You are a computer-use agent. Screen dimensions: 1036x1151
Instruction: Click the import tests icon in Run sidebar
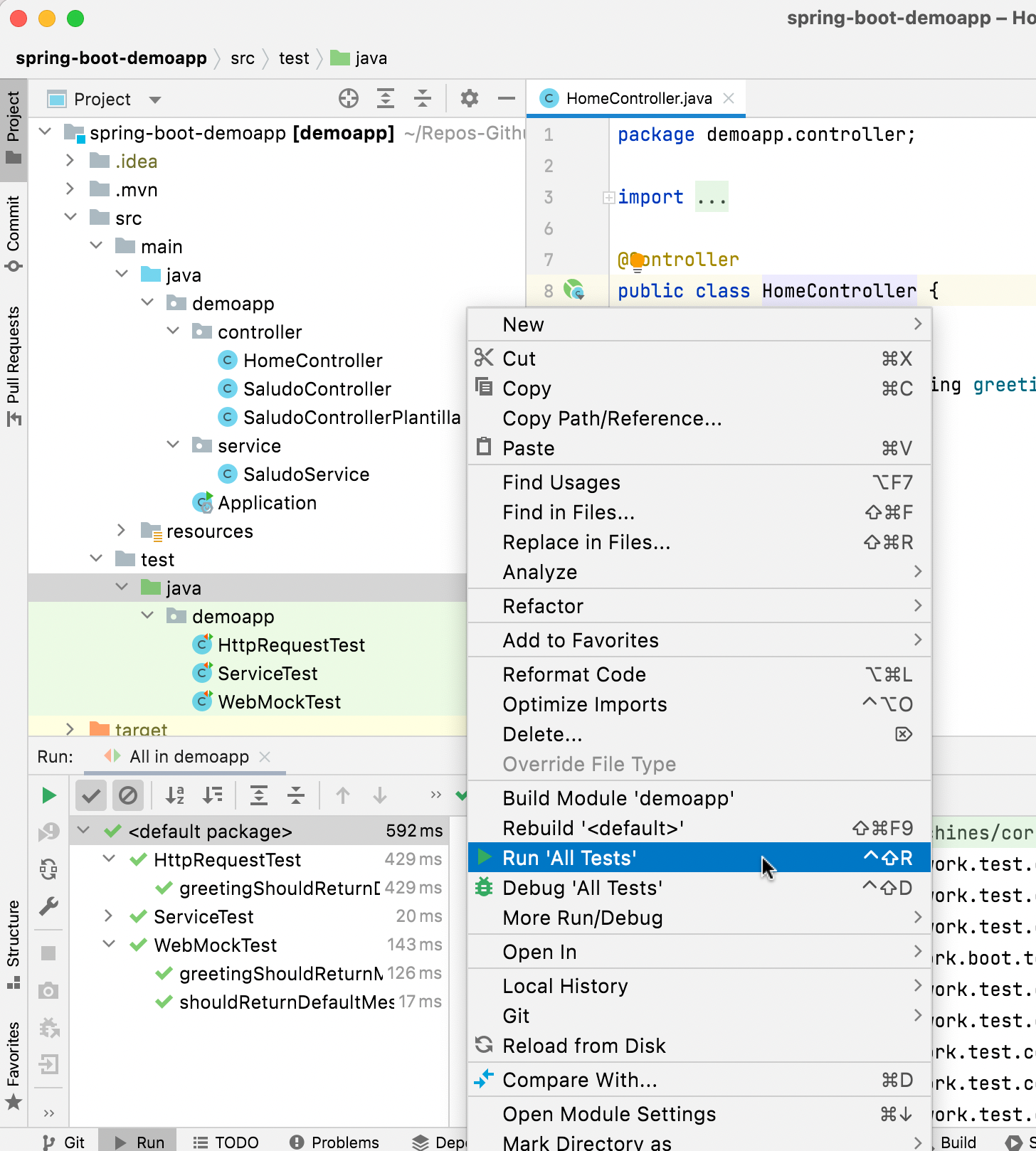tap(48, 1028)
